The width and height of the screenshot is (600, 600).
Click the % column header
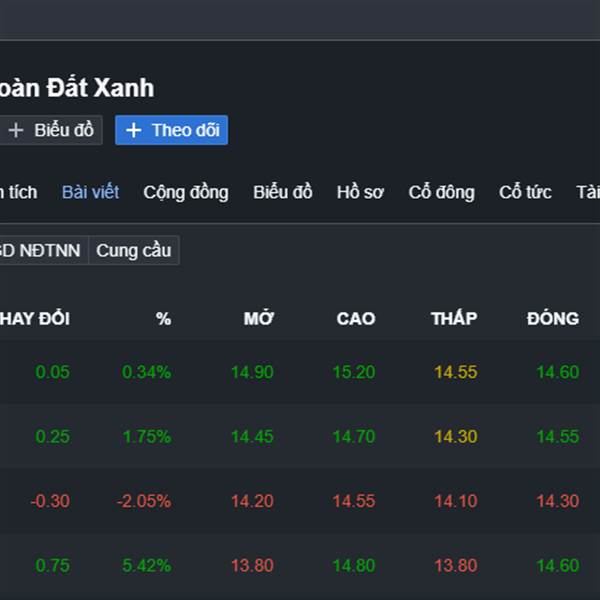click(x=163, y=319)
